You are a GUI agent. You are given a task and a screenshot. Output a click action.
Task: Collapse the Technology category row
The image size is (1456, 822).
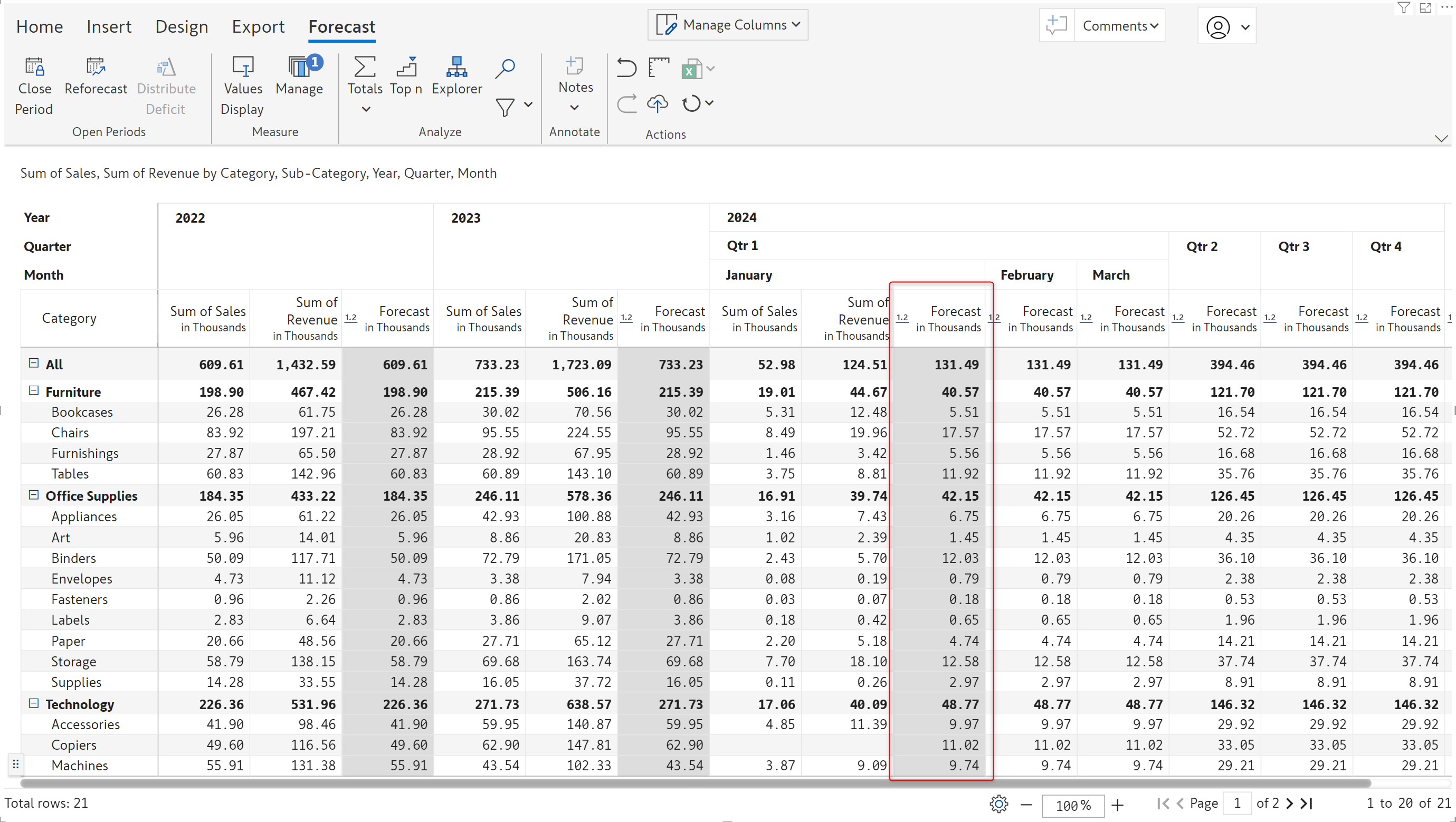click(x=33, y=703)
